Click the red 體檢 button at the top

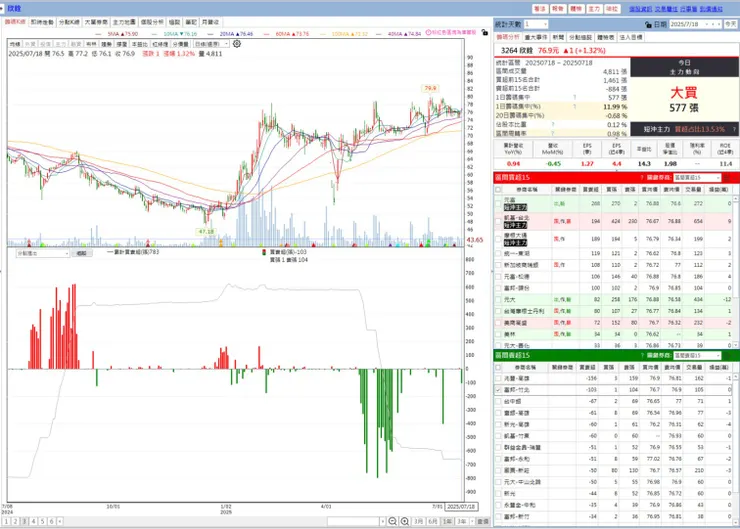coord(576,9)
